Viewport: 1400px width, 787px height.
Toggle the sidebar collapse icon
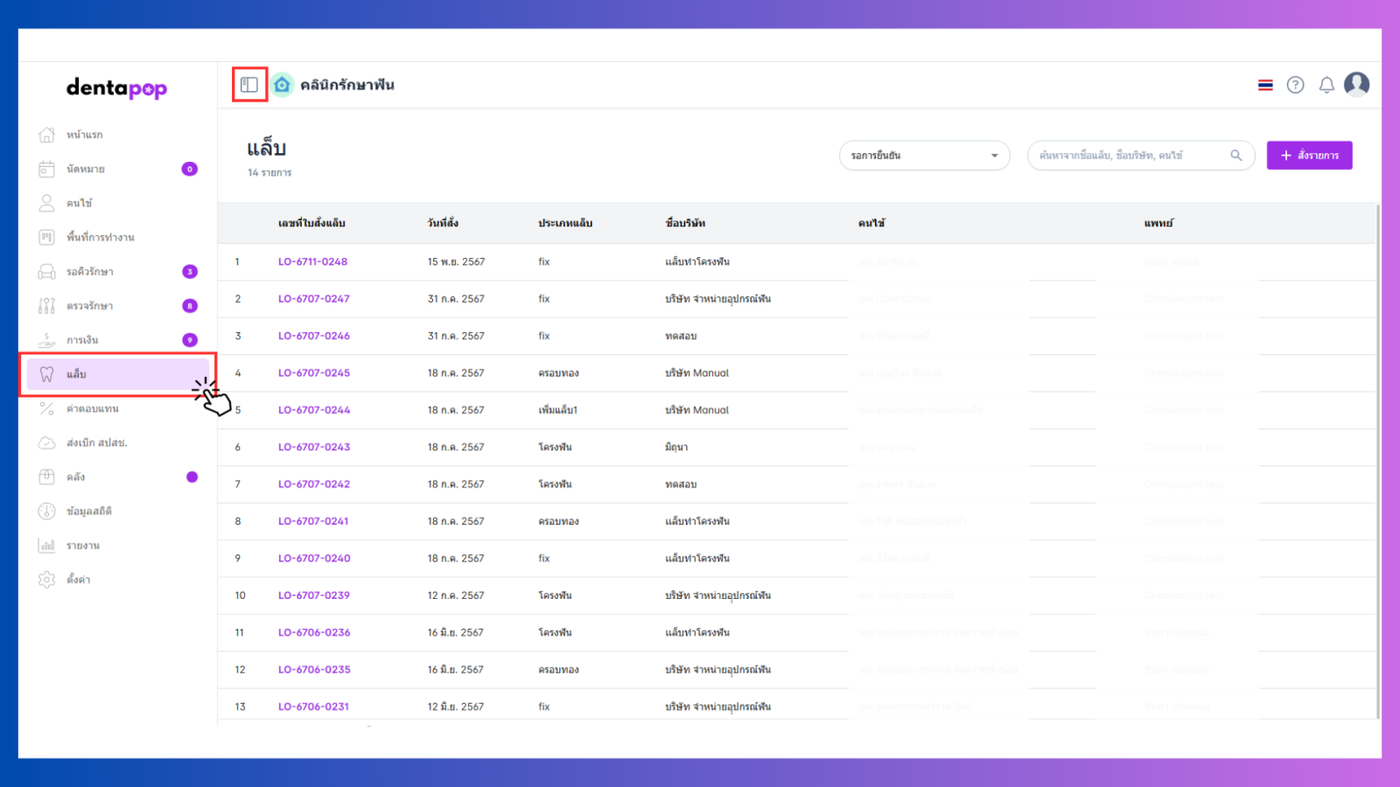pyautogui.click(x=249, y=85)
